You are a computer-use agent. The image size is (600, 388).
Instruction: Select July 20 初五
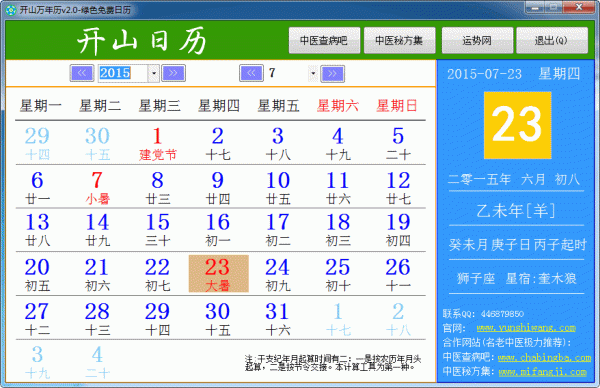tap(37, 274)
